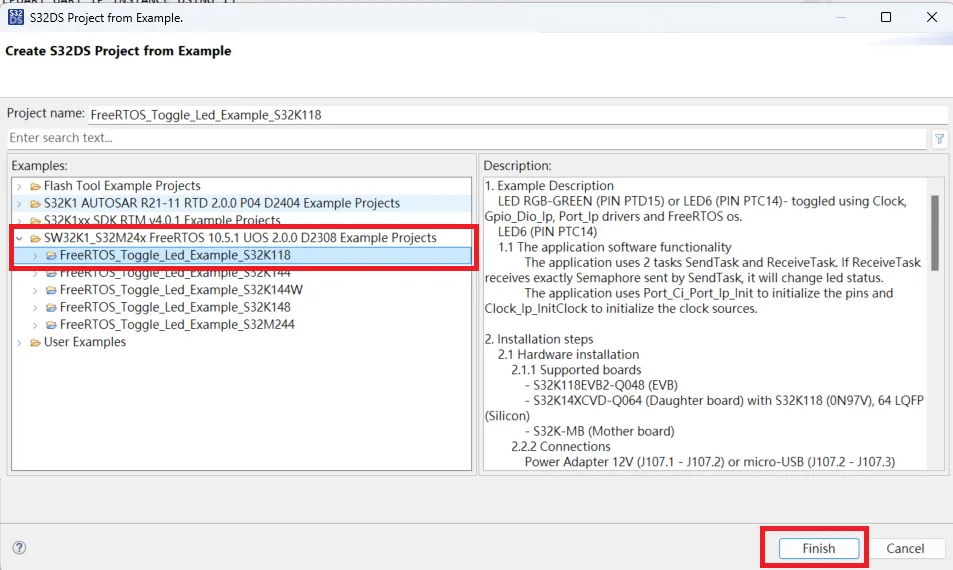Select FreeRTOS_Toggle_Led_Example_S32K118 in the tree

point(175,255)
